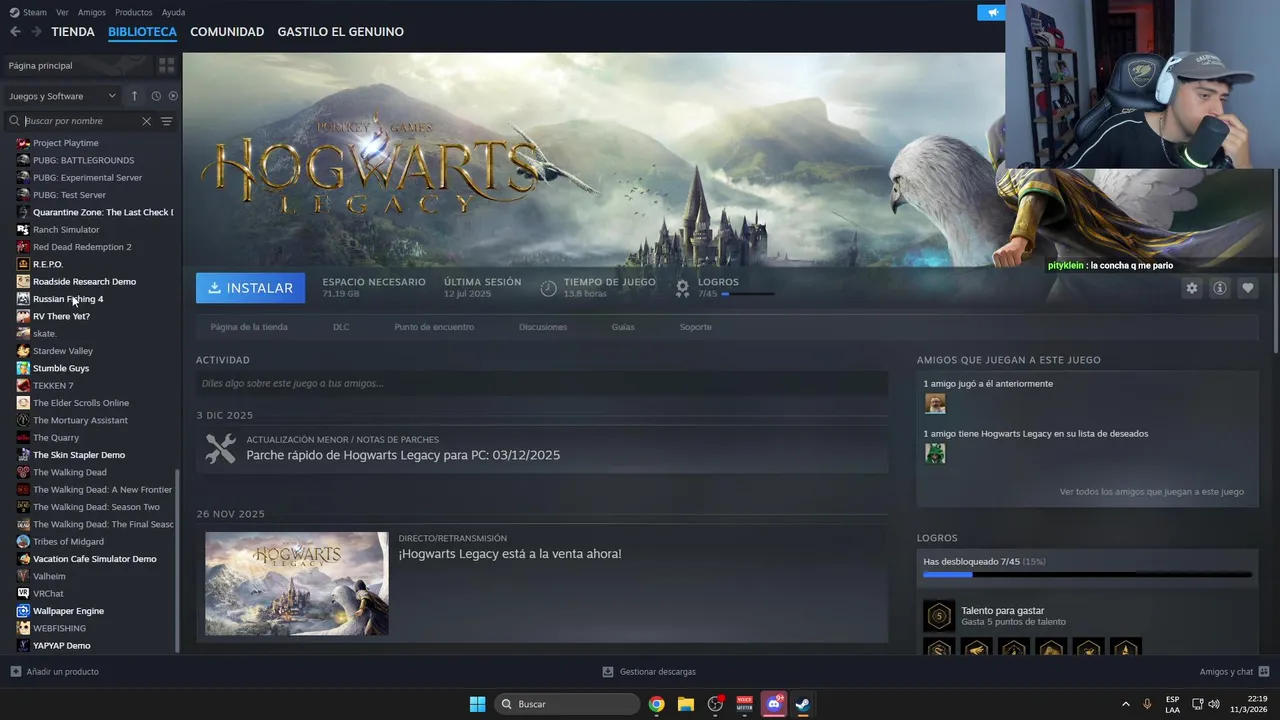This screenshot has width=1280, height=720.
Task: Filter by recent activity clock icon
Action: (x=156, y=96)
